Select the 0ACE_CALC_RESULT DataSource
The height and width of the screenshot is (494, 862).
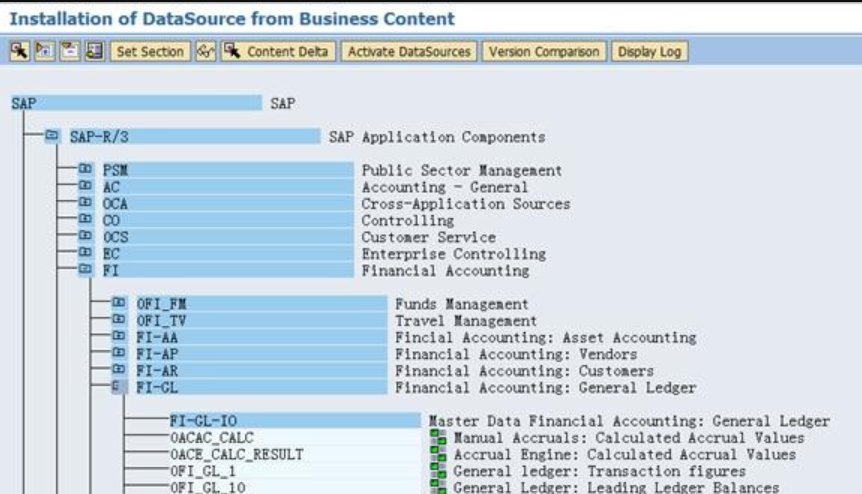(x=295, y=454)
